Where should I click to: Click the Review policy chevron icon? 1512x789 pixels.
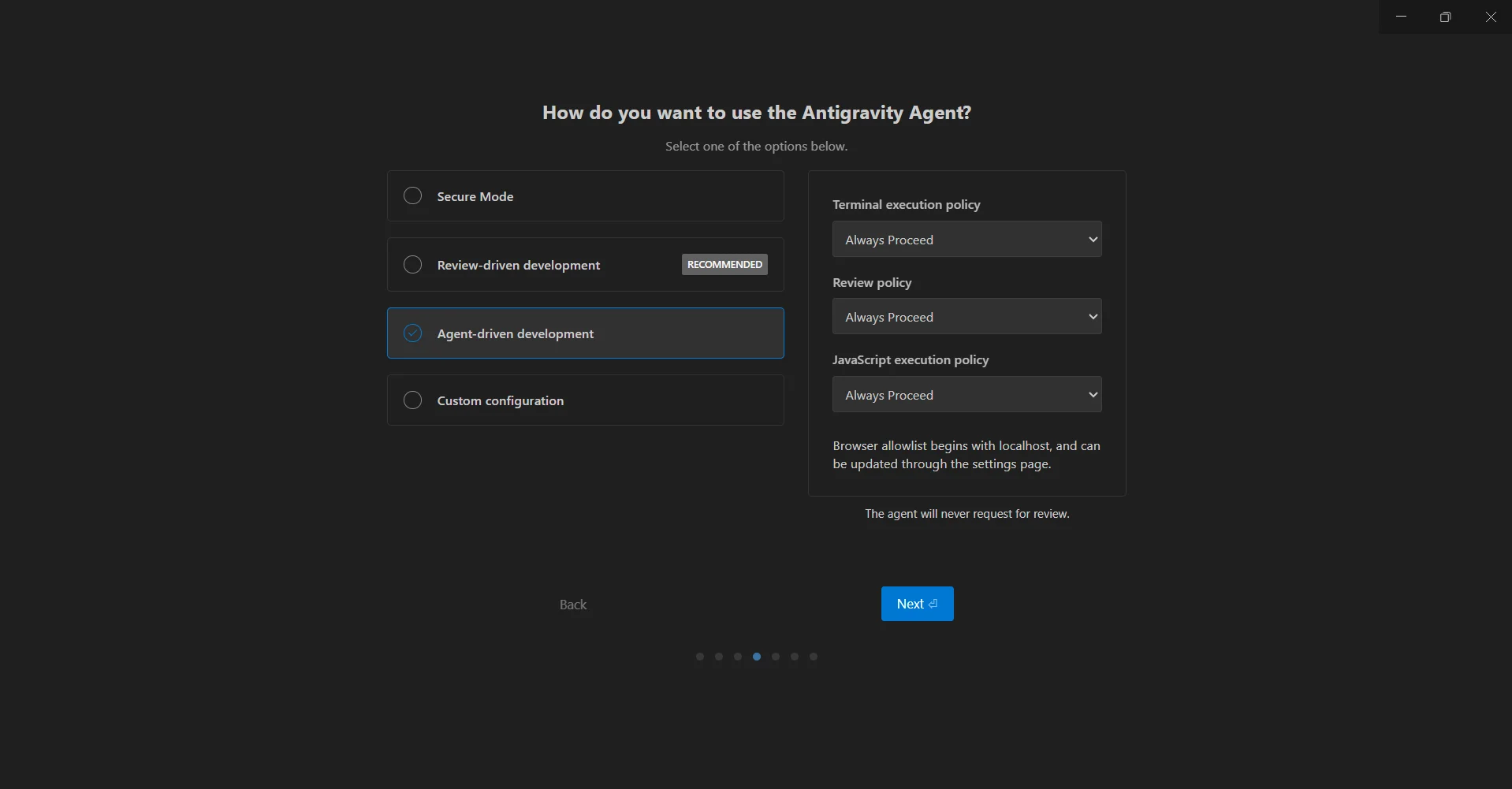coord(1093,316)
